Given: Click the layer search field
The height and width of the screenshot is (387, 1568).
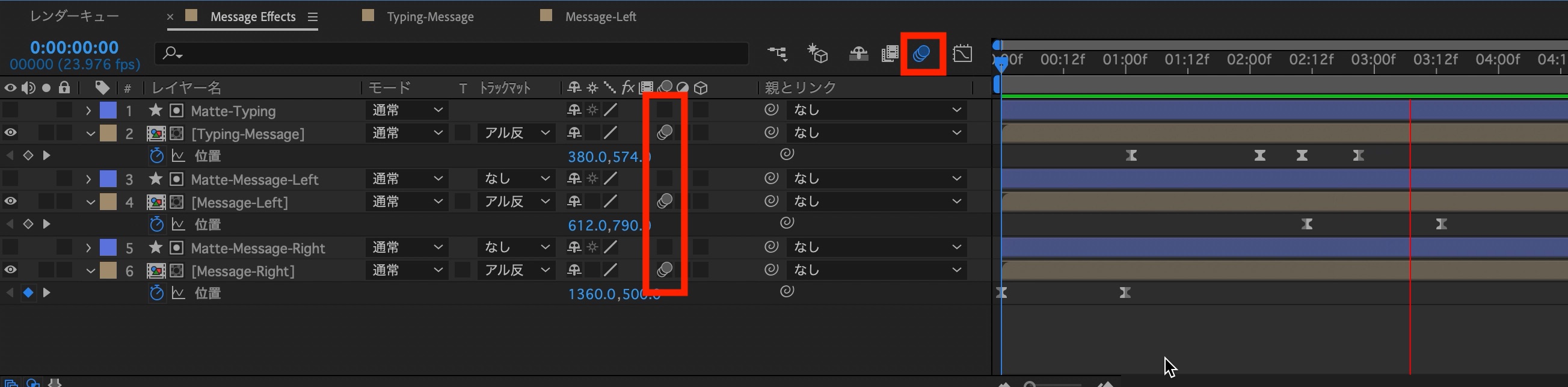Looking at the screenshot, I should 450,54.
